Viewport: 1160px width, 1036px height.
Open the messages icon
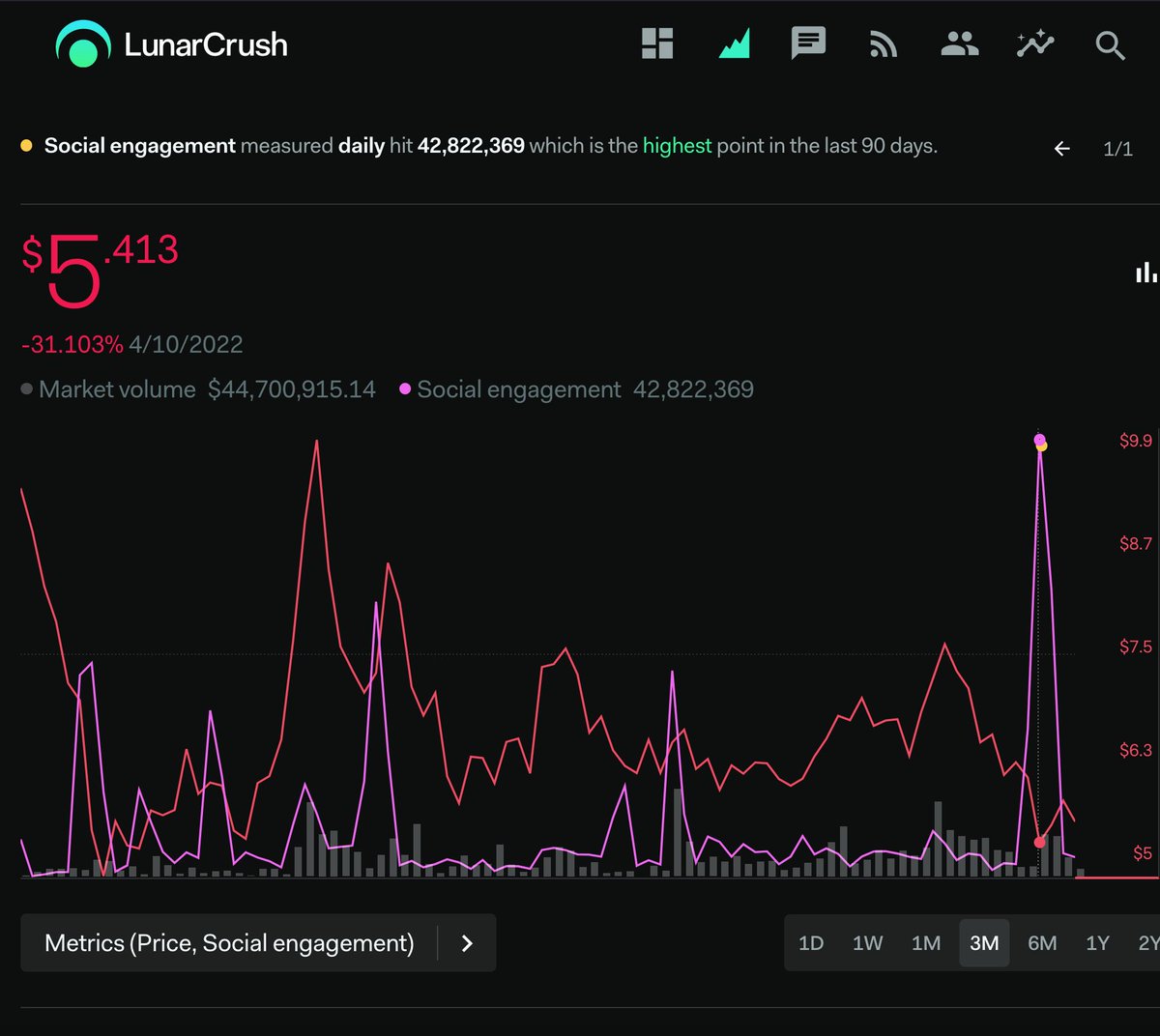(x=808, y=43)
